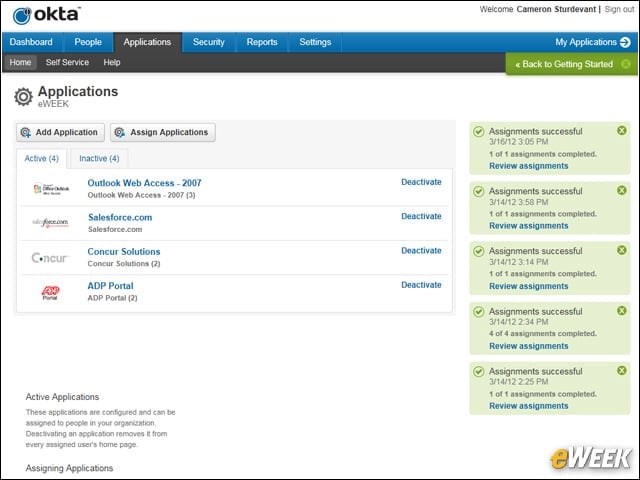Click the Active Applications help heading
Image resolution: width=640 pixels, height=480 pixels.
pyautogui.click(x=62, y=397)
